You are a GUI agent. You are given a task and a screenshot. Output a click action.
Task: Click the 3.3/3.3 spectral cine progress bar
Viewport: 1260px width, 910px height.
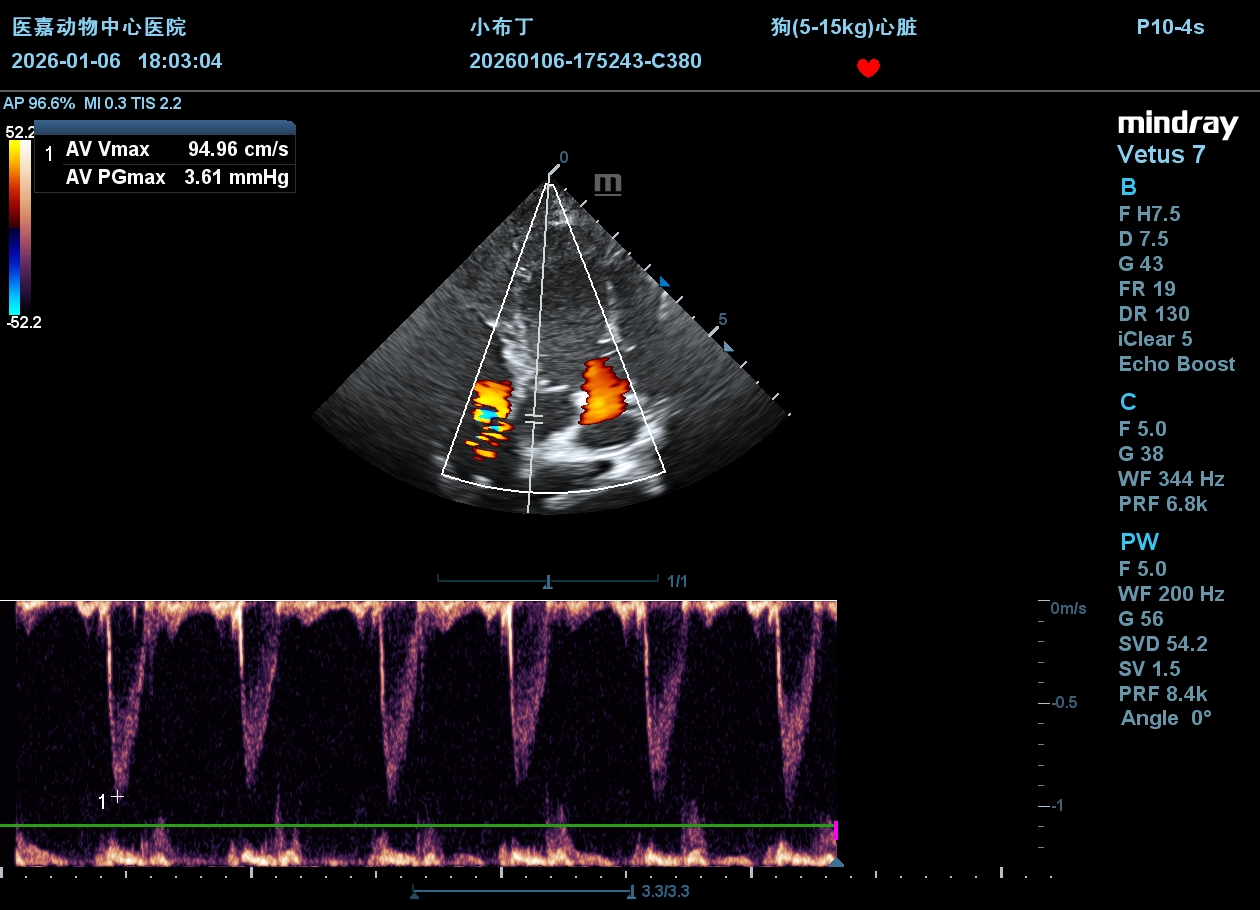tap(522, 891)
